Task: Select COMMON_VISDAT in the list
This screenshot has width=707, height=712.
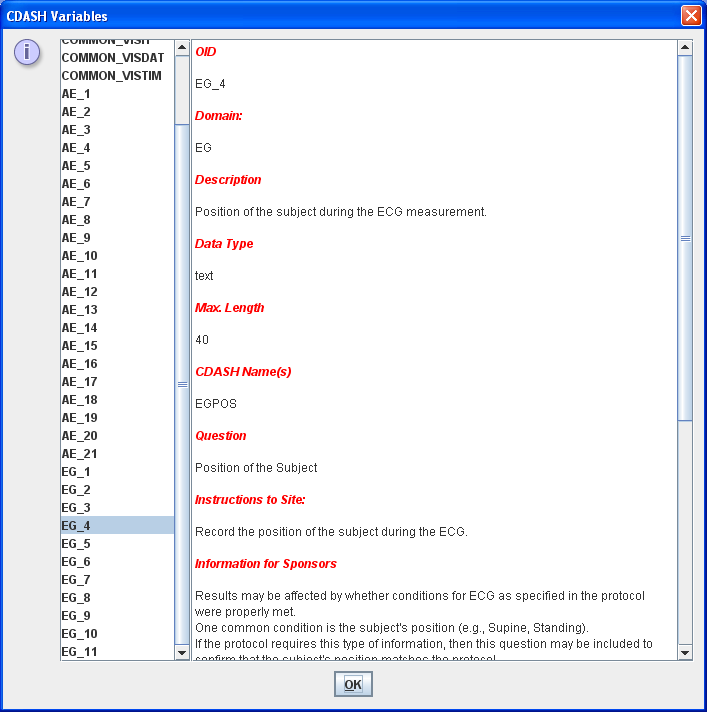Action: click(x=111, y=58)
